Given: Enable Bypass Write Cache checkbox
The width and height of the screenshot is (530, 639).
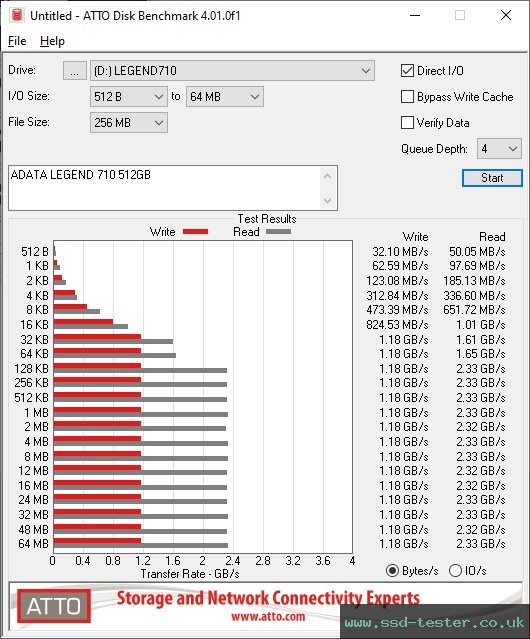Looking at the screenshot, I should coord(407,97).
